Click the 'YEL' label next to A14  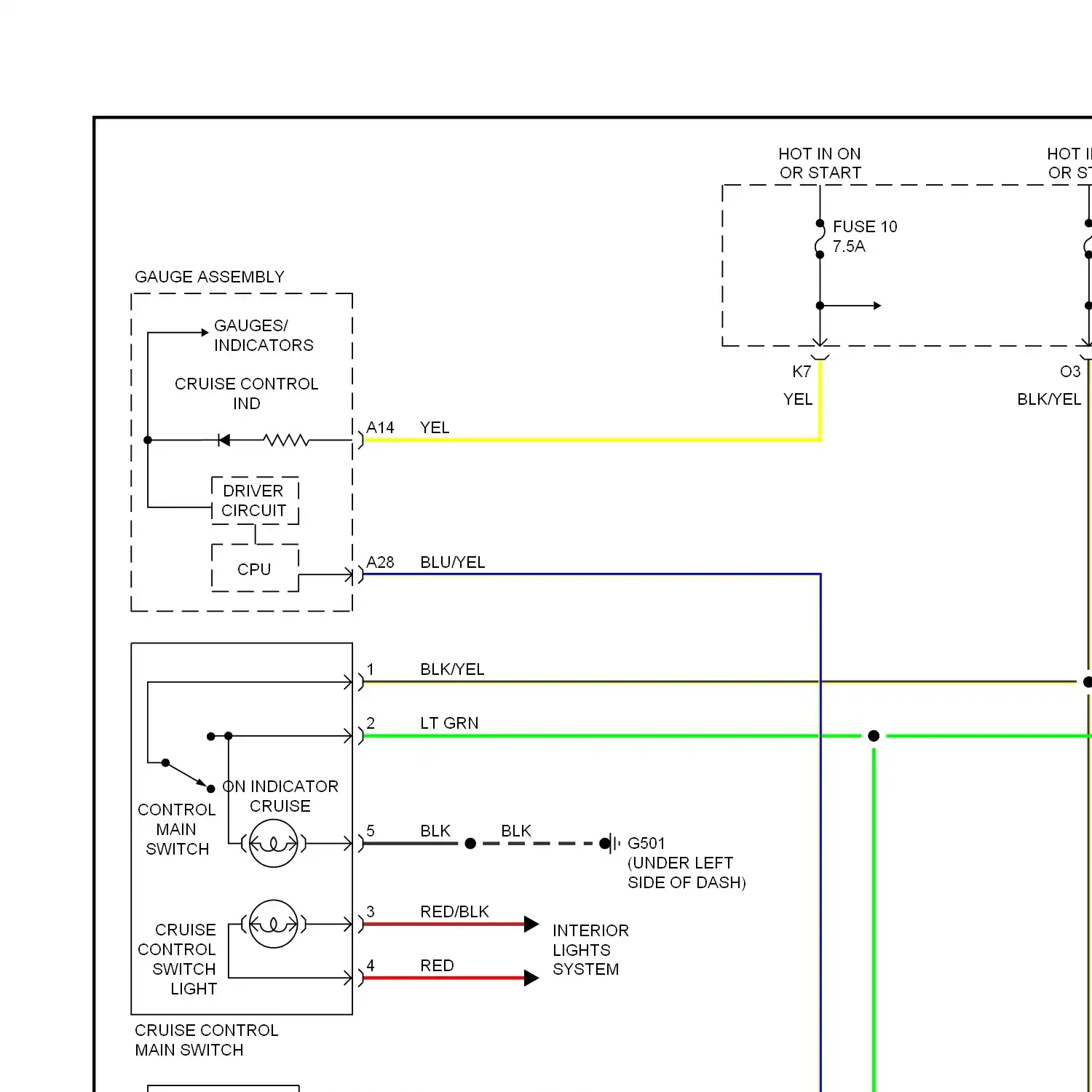pyautogui.click(x=435, y=427)
